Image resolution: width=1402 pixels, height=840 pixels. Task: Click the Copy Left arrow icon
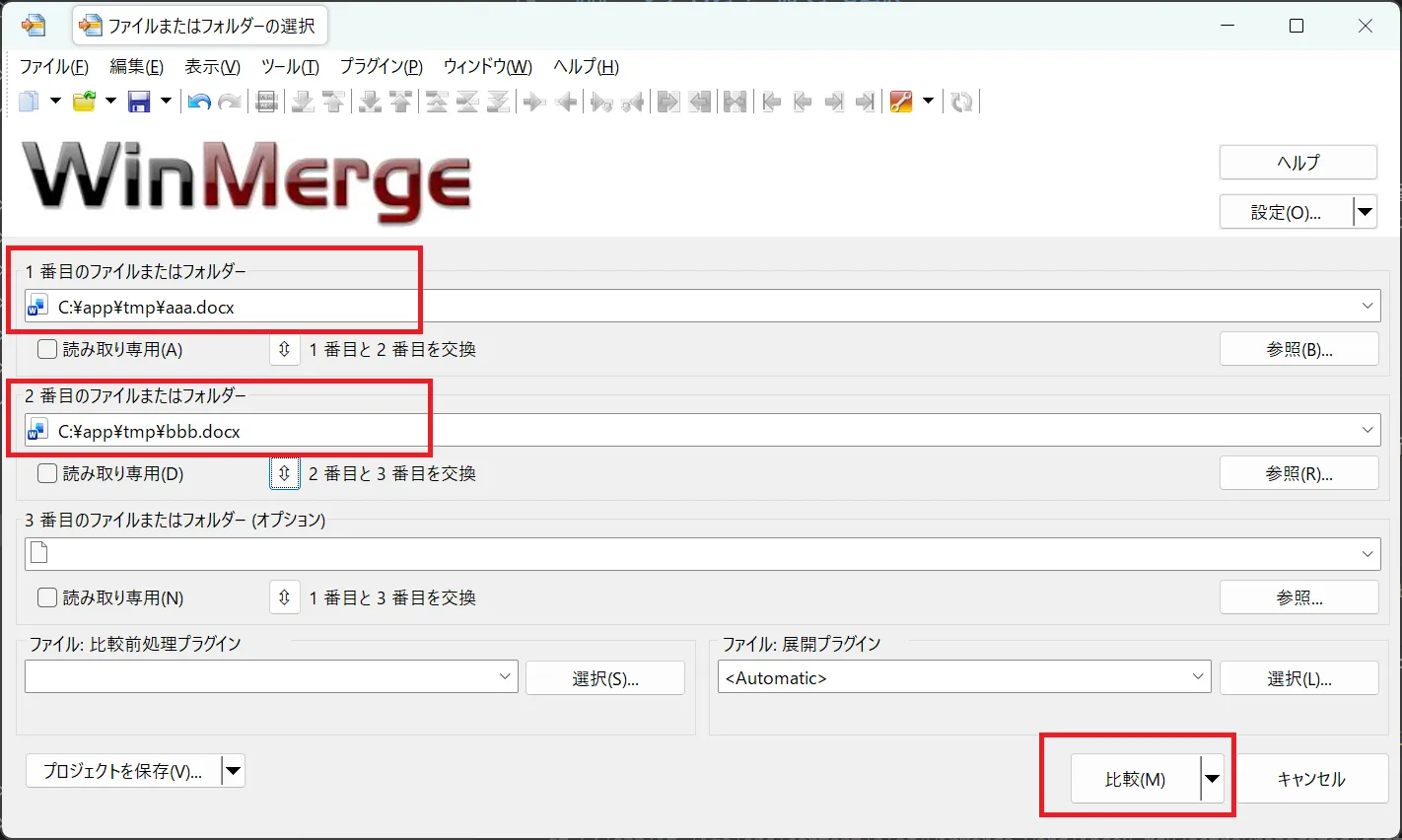tap(566, 102)
